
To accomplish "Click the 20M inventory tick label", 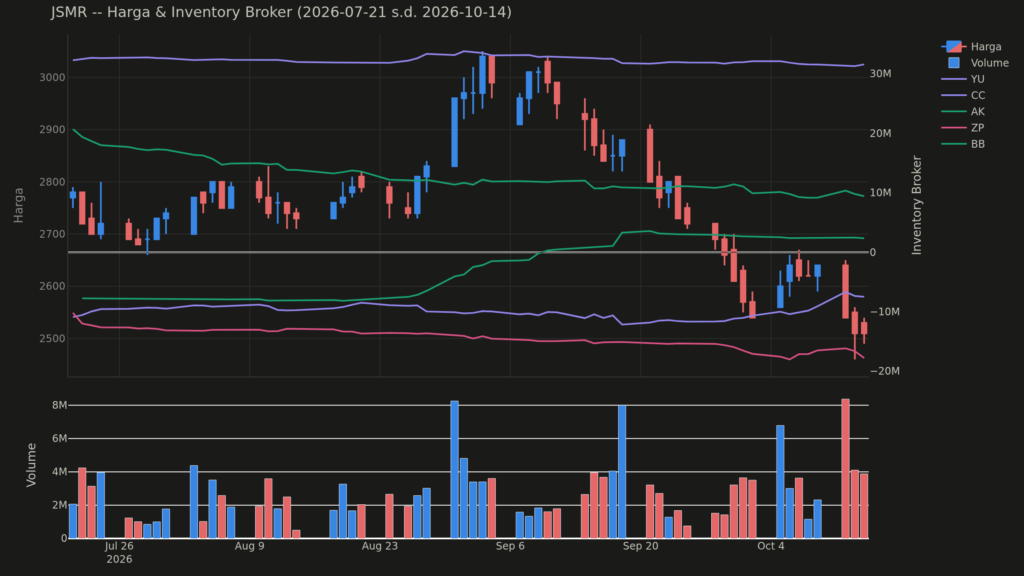I will click(881, 133).
